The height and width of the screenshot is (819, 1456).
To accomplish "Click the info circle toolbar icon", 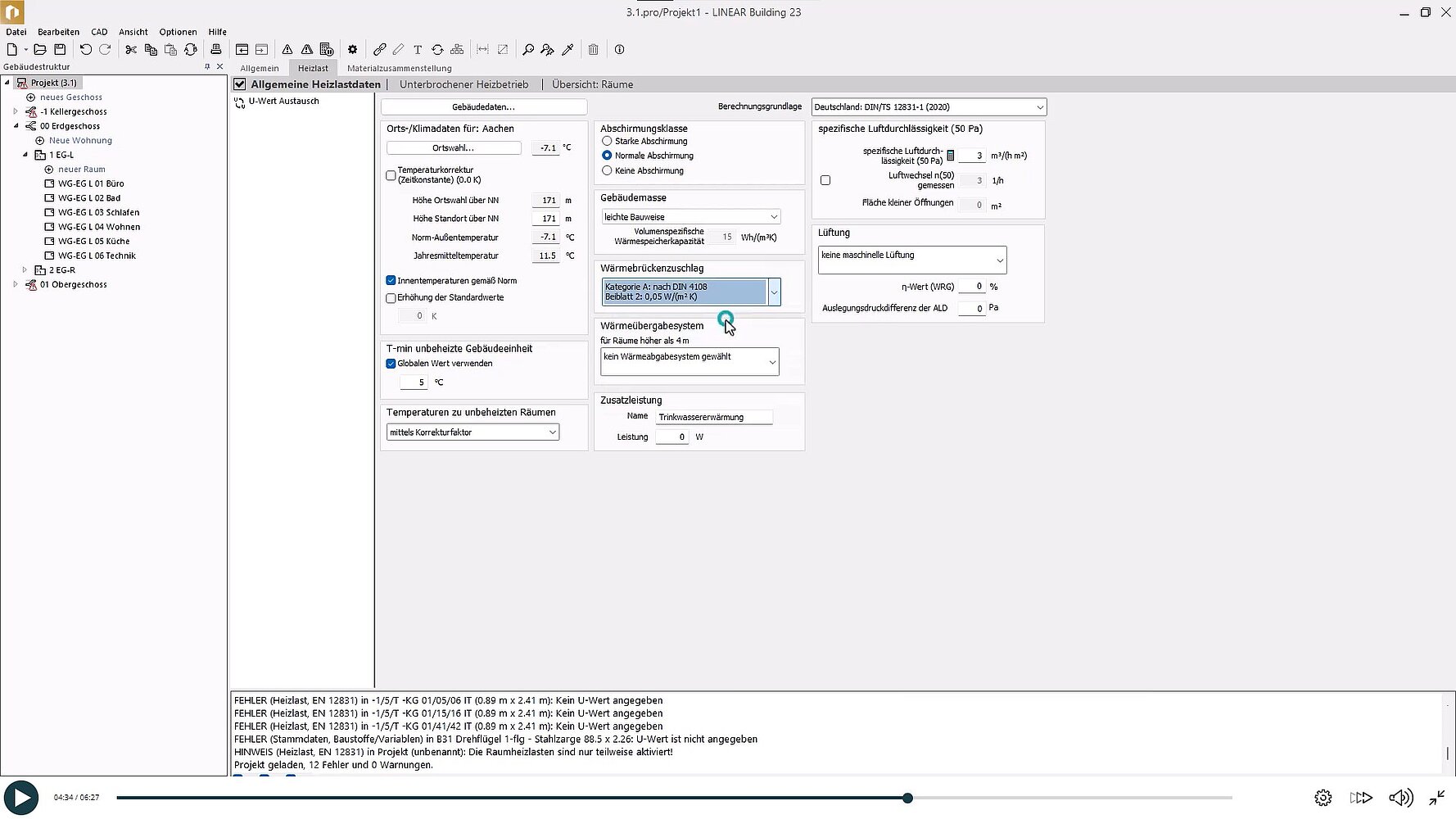I will point(619,50).
